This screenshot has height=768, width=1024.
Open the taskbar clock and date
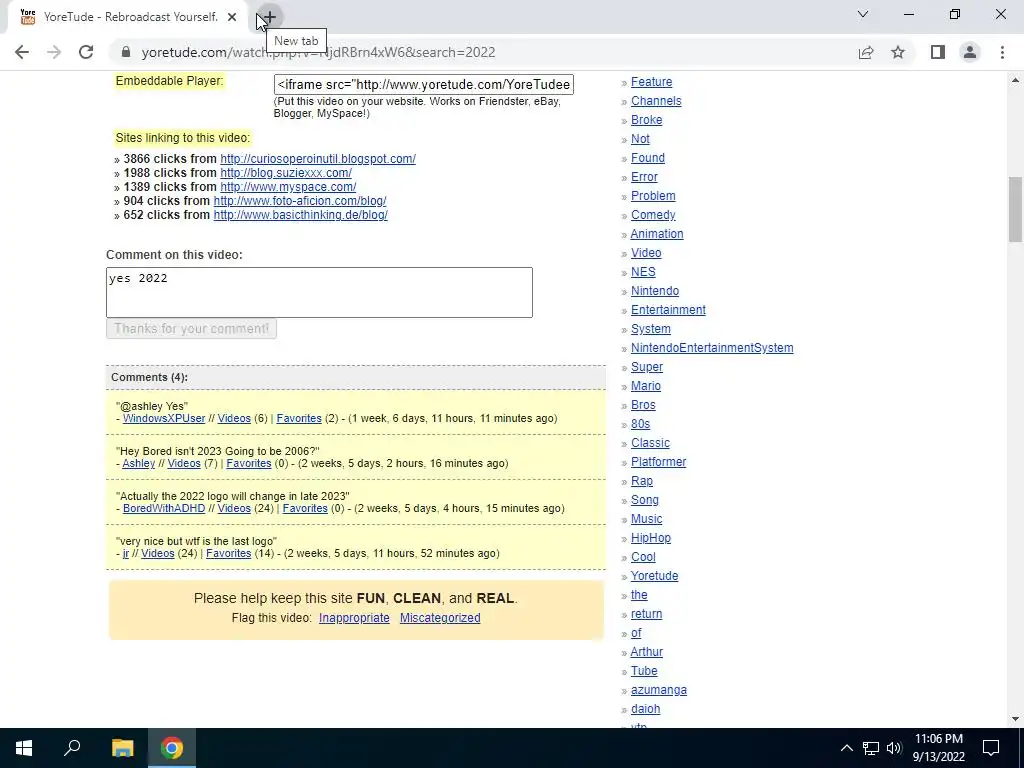pyautogui.click(x=938, y=748)
